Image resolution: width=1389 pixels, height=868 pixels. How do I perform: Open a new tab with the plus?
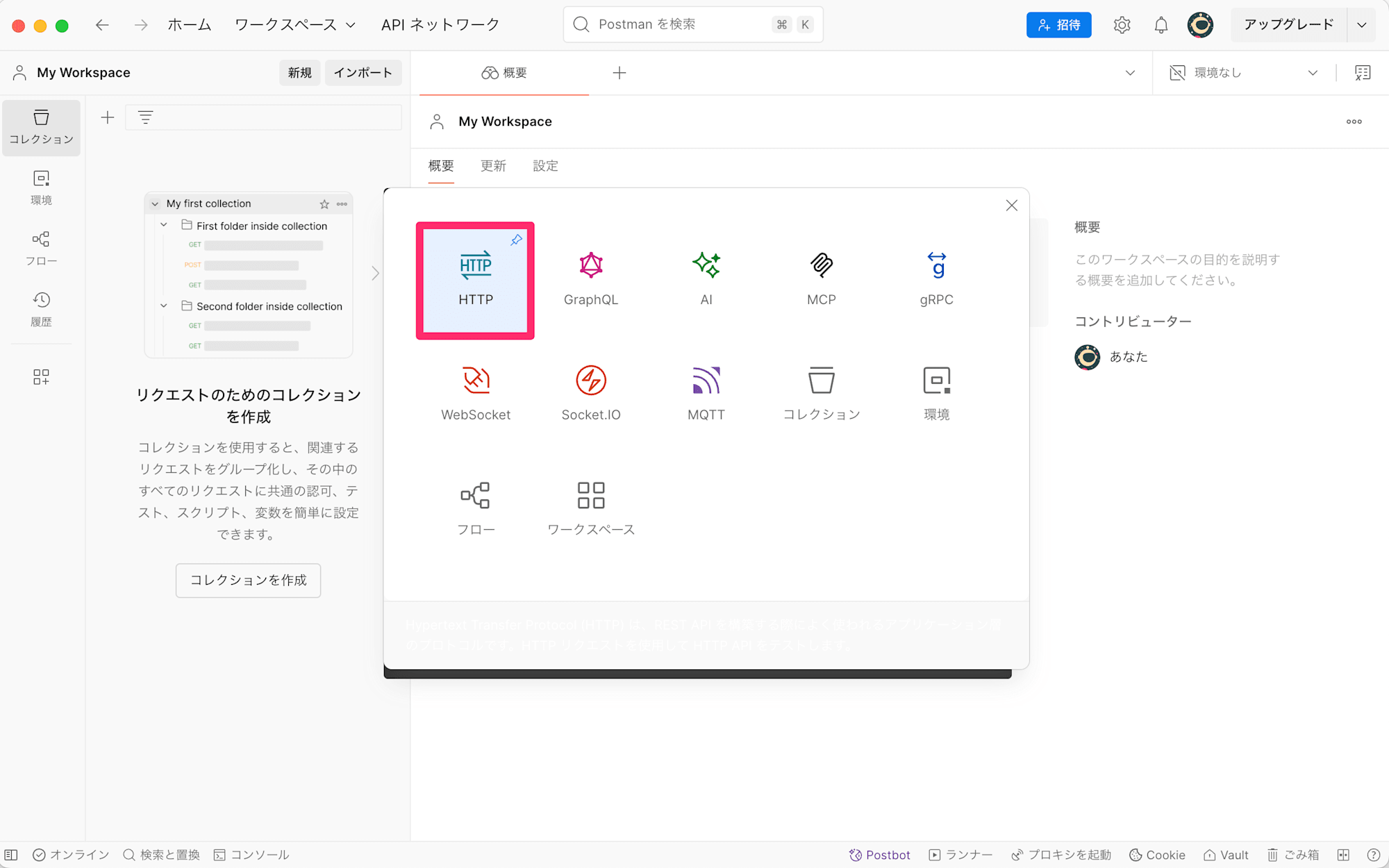(x=619, y=73)
